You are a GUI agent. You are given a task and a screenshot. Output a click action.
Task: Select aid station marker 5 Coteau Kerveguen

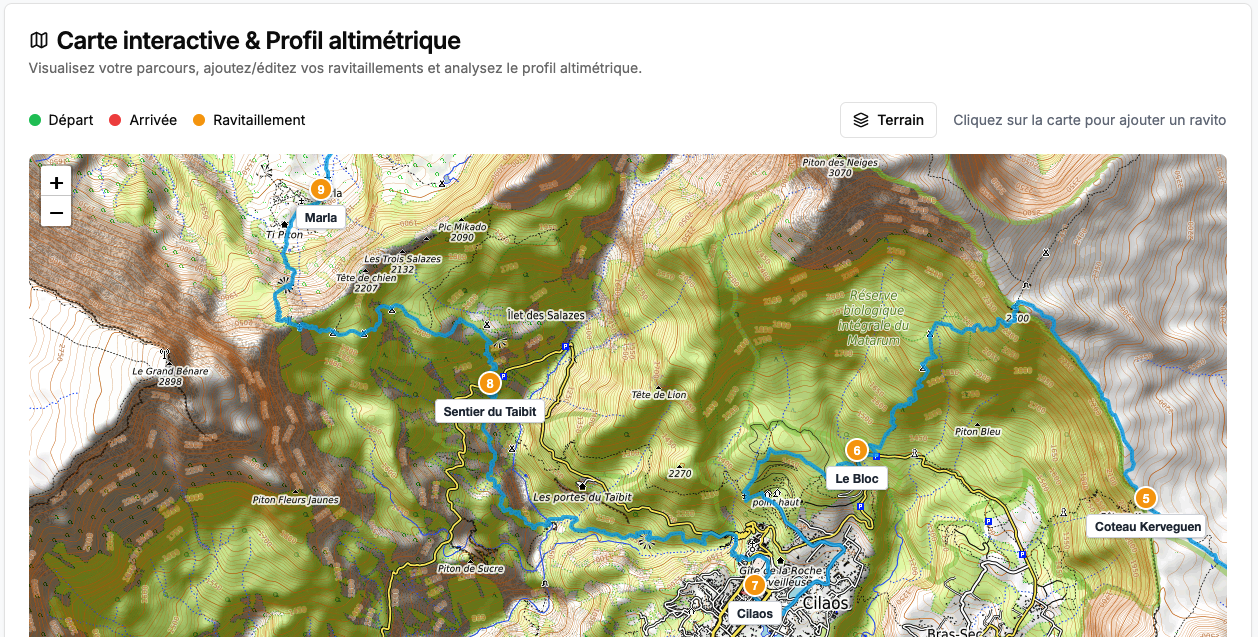click(1146, 498)
